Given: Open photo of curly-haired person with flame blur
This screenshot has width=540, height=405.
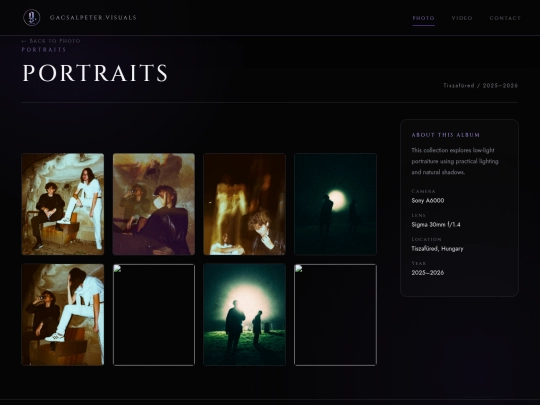Looking at the screenshot, I should pyautogui.click(x=245, y=204).
